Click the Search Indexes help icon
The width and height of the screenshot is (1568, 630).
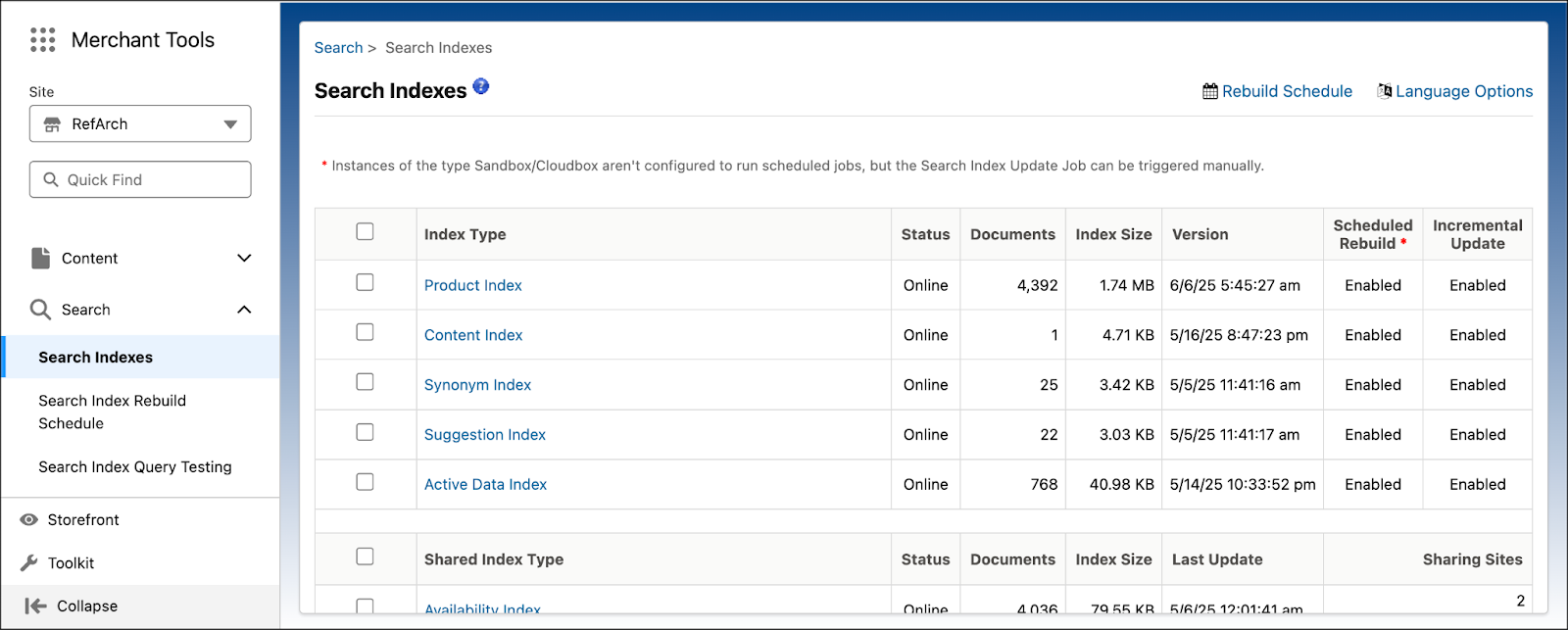[x=481, y=86]
